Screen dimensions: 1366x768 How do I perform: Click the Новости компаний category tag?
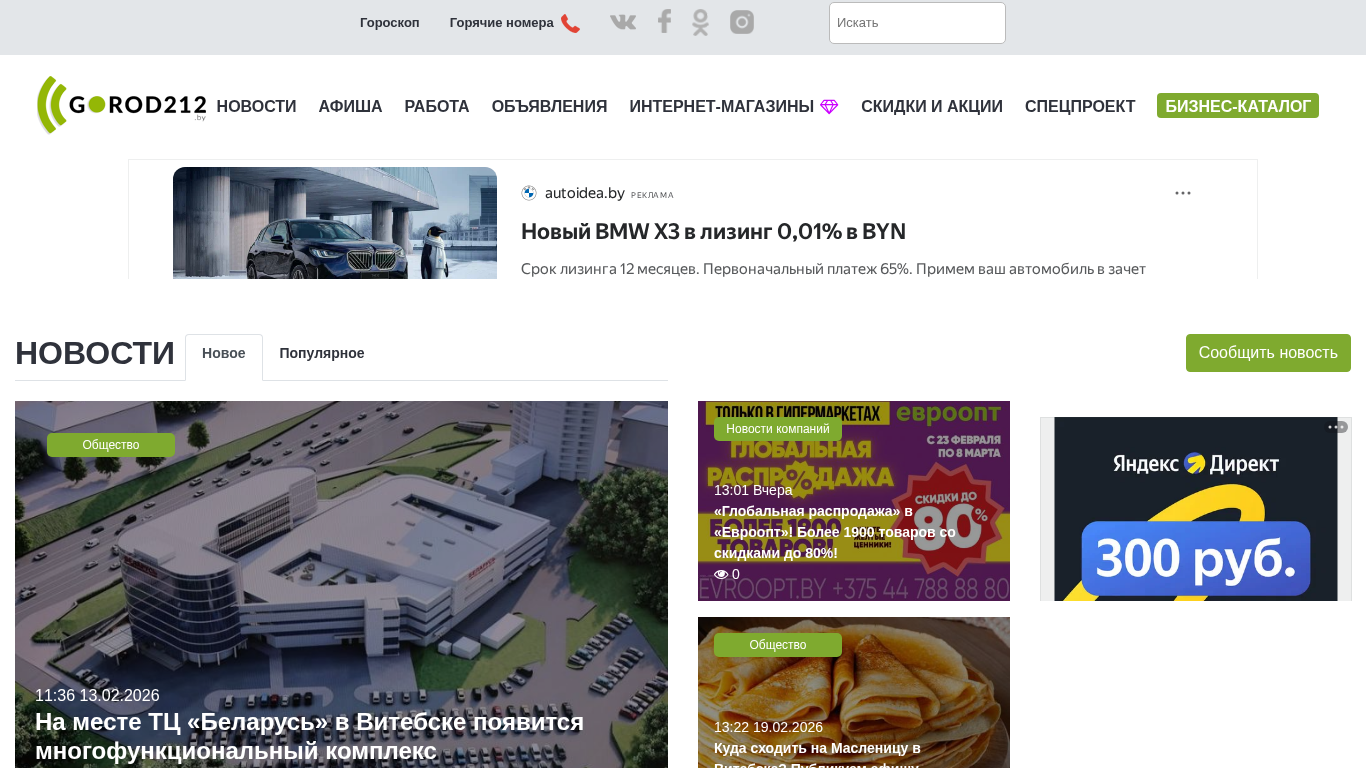pyautogui.click(x=778, y=429)
